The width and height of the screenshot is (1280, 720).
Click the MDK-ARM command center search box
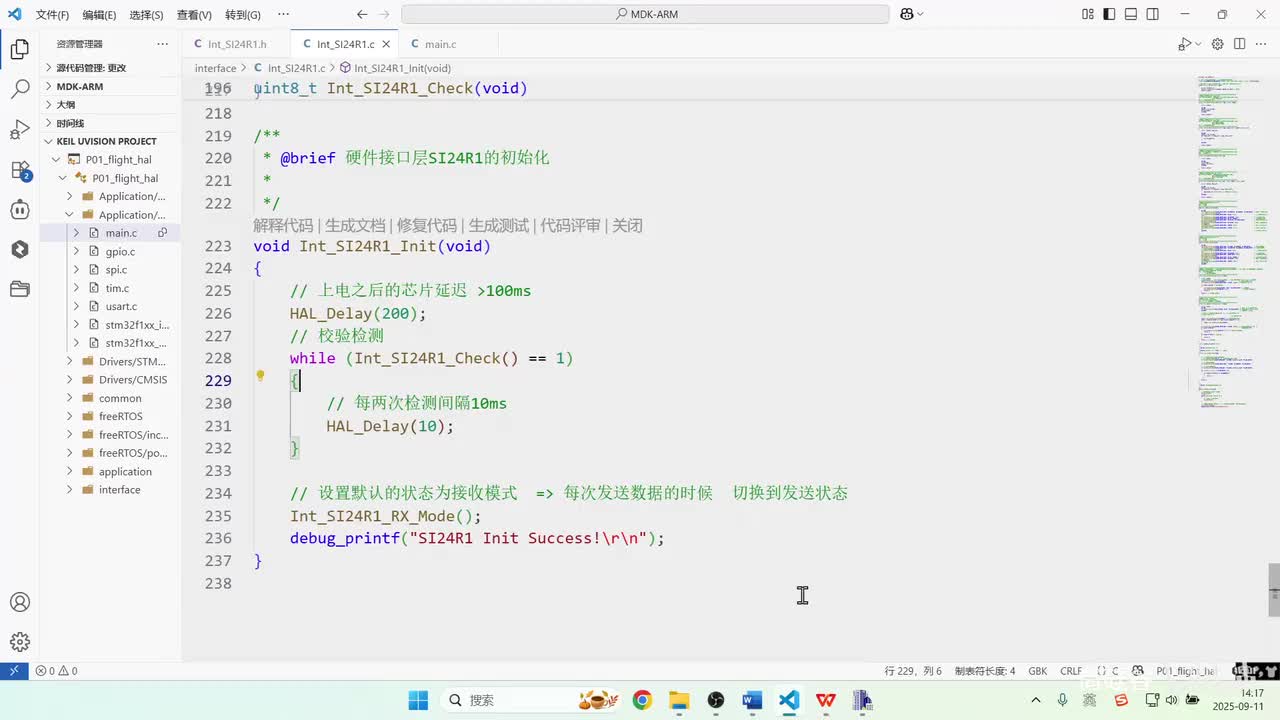645,14
